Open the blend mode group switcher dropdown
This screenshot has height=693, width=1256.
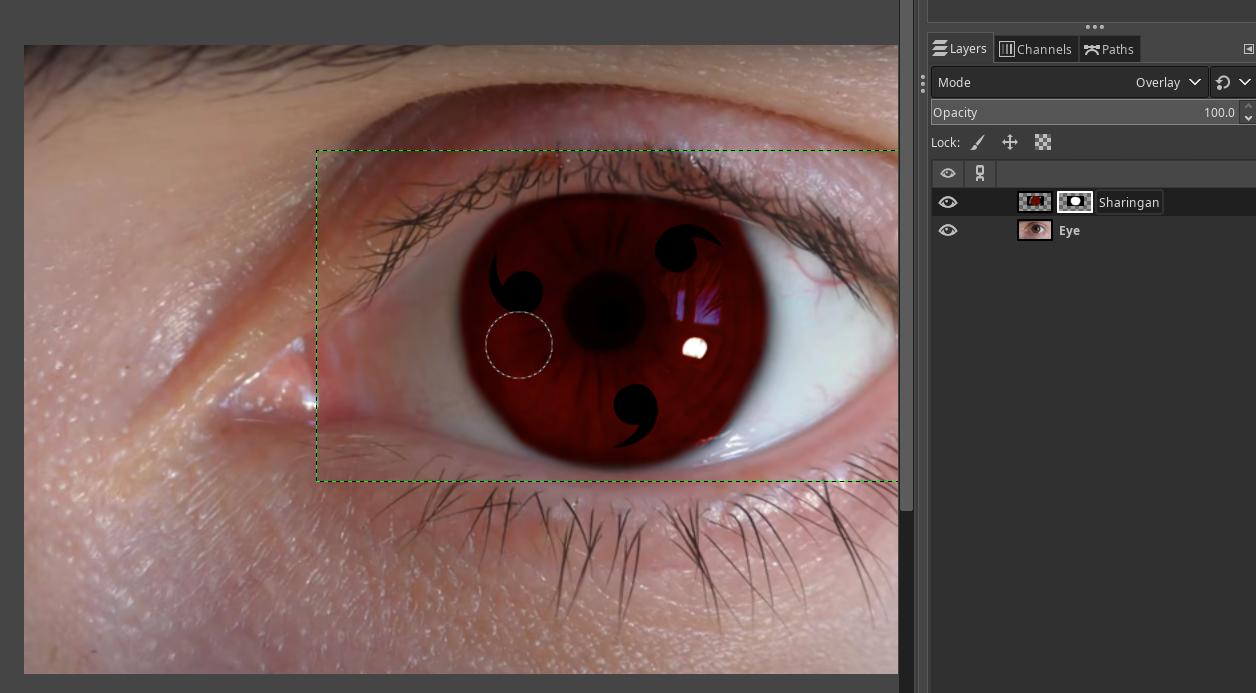coord(1232,82)
